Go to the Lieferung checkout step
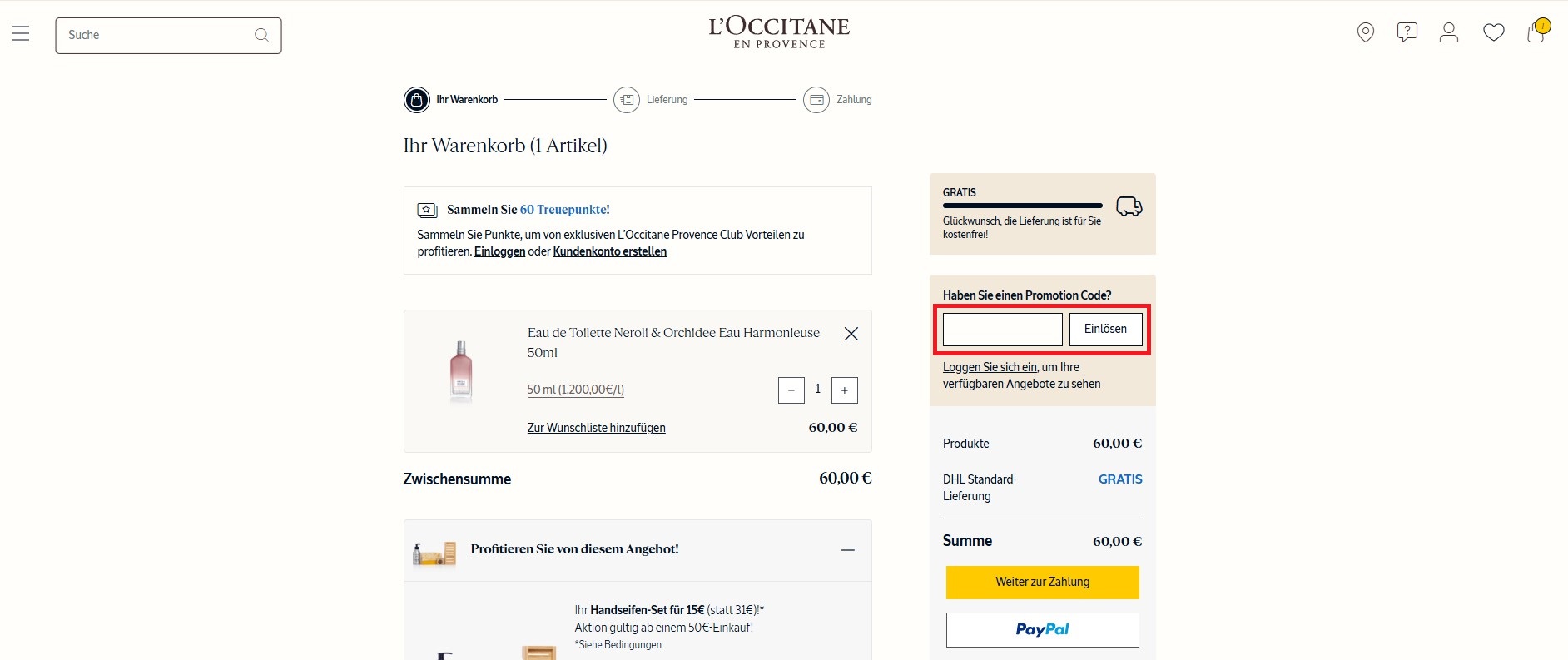This screenshot has width=1568, height=660. (651, 100)
